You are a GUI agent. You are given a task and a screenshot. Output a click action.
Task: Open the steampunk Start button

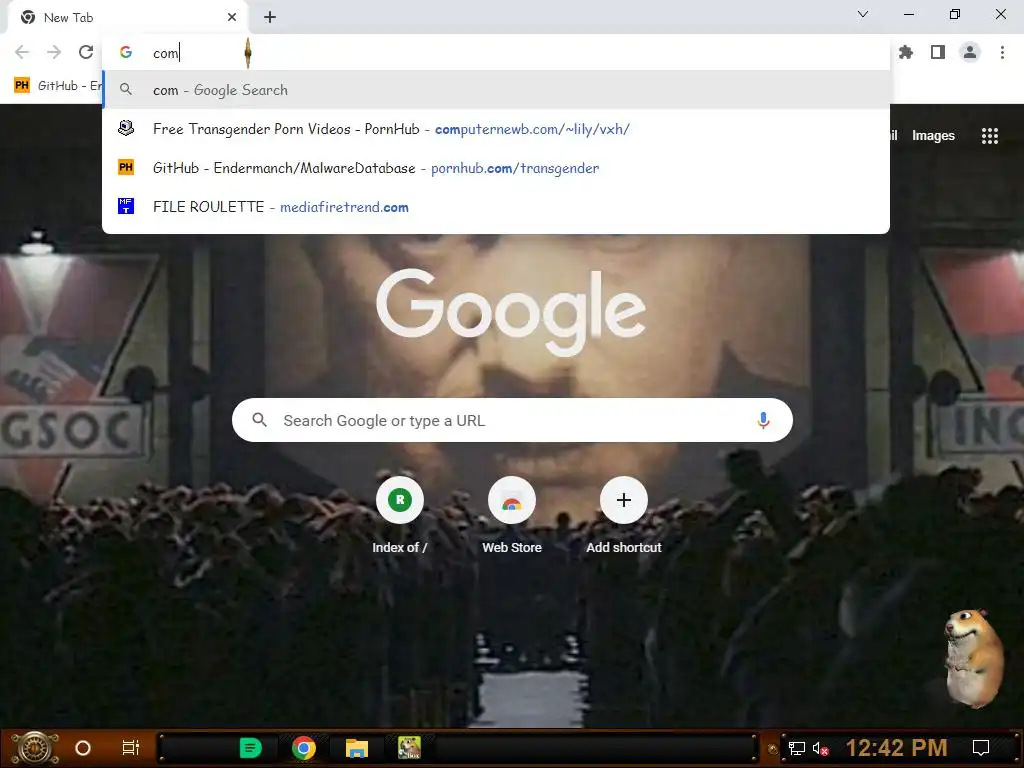coord(35,748)
